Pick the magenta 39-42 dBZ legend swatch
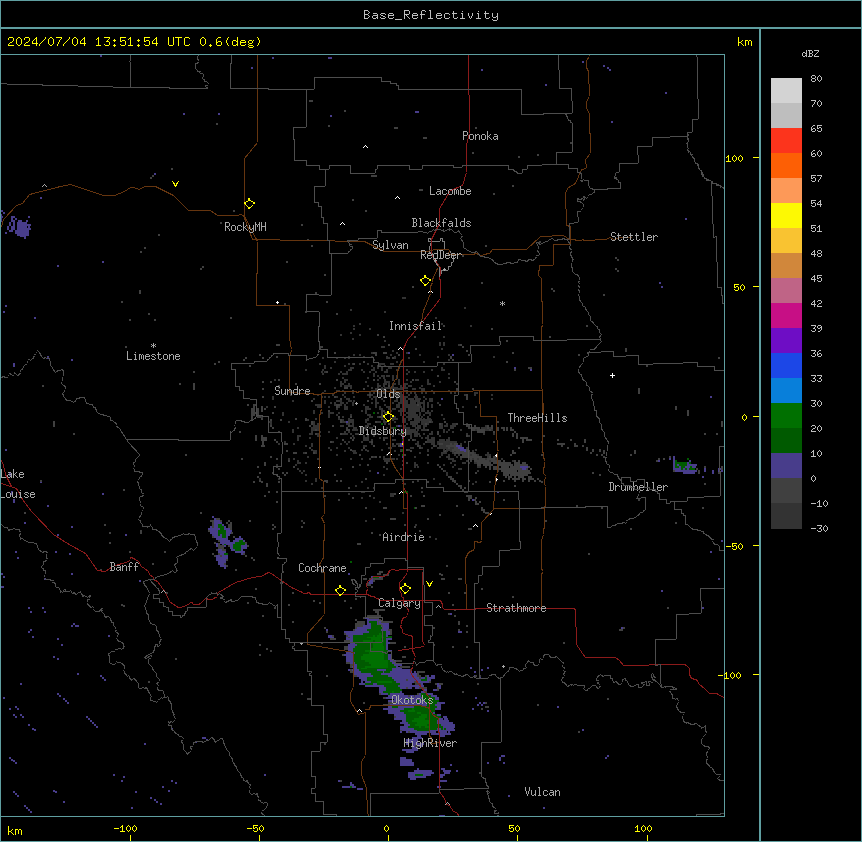 [x=786, y=315]
